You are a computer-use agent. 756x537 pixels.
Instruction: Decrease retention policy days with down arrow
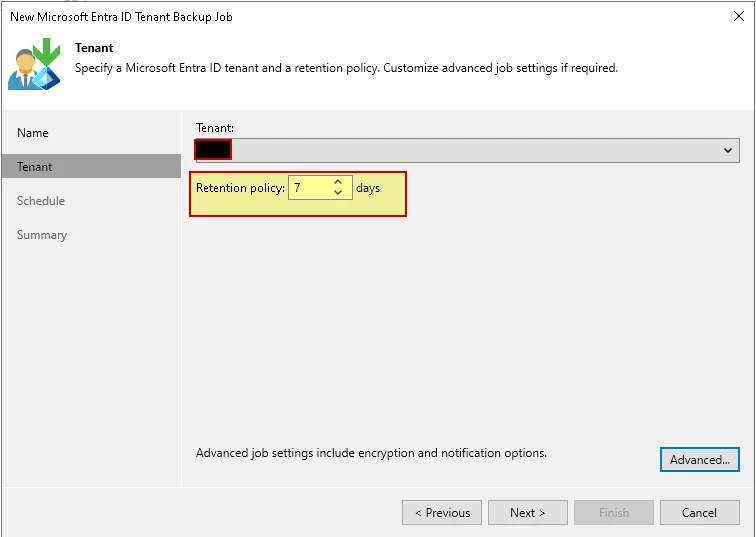tap(338, 192)
